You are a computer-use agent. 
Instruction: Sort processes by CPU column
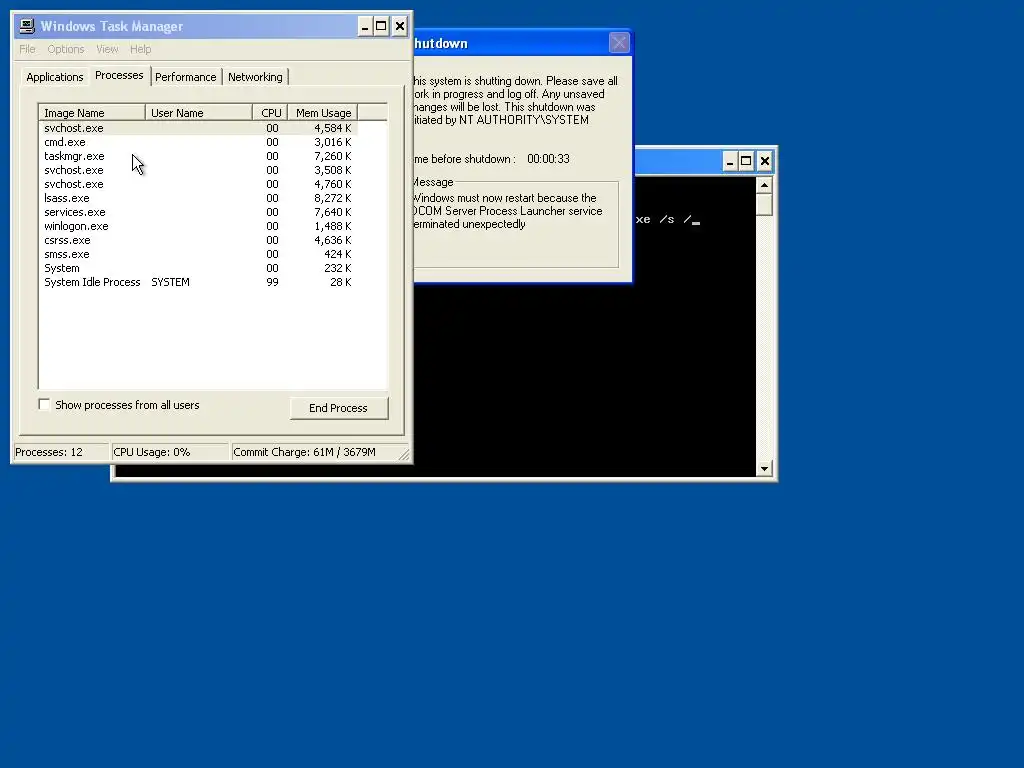270,113
